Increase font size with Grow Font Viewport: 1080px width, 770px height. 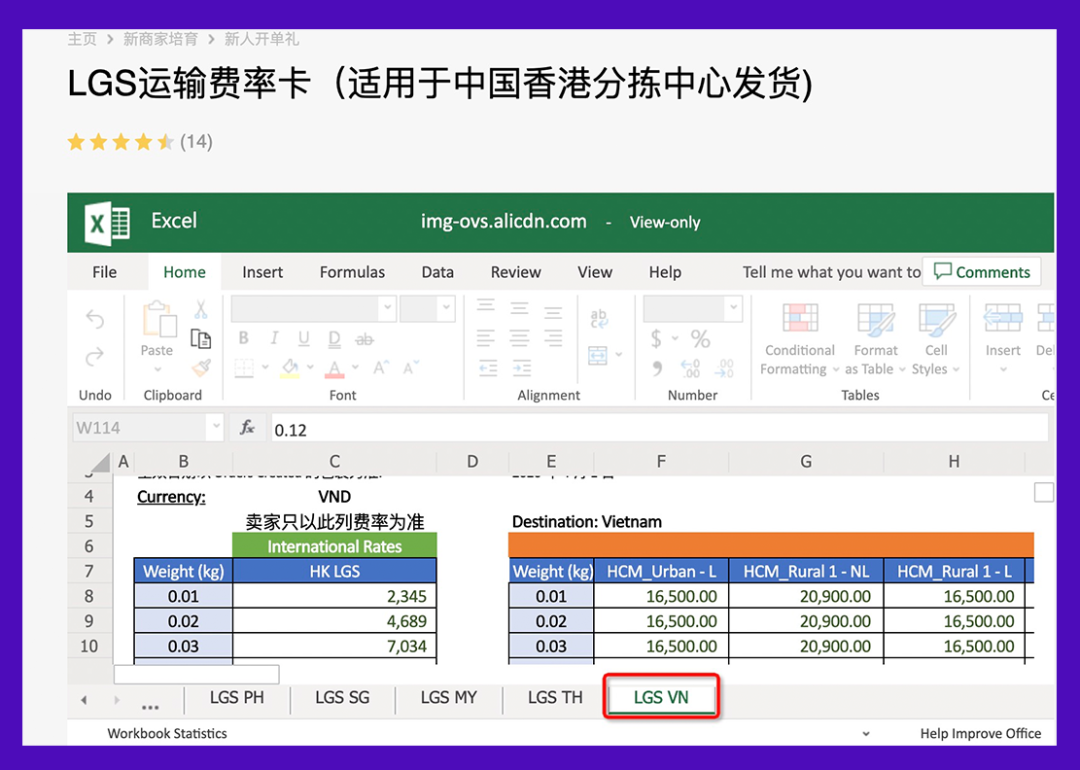(x=381, y=368)
